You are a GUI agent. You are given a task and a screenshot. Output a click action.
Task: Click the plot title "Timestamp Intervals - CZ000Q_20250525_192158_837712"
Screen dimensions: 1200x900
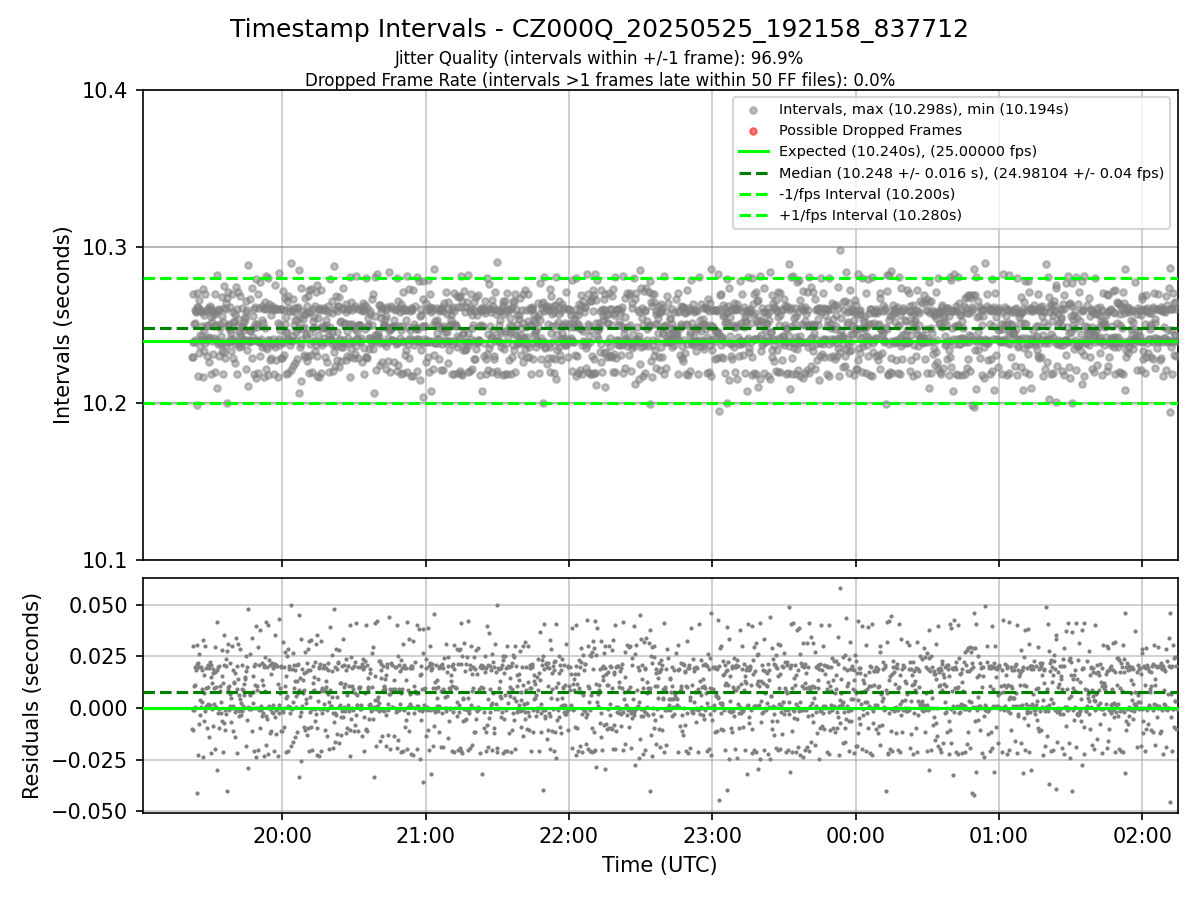(599, 29)
